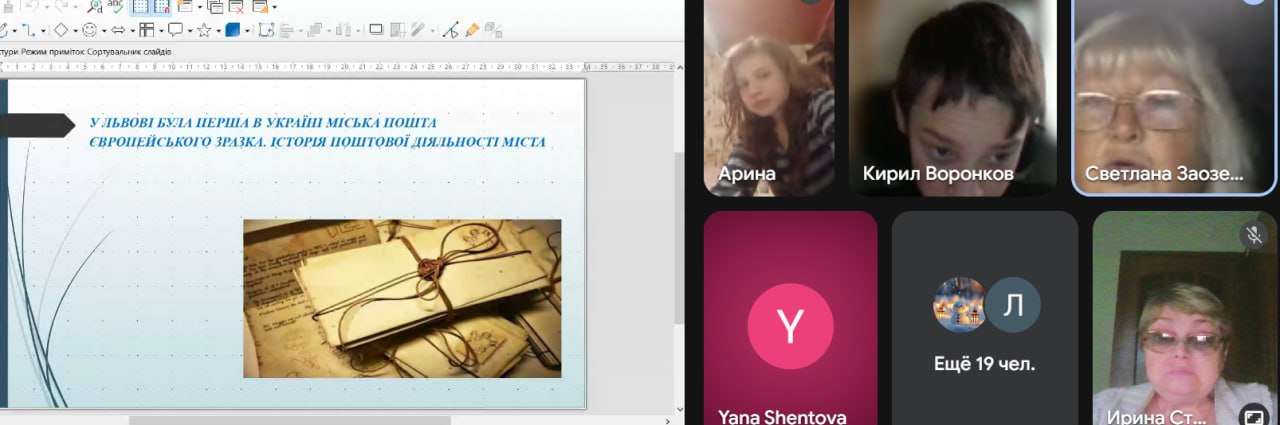This screenshot has height=425, width=1280.
Task: Select the diamond basic shapes tool
Action: click(60, 30)
